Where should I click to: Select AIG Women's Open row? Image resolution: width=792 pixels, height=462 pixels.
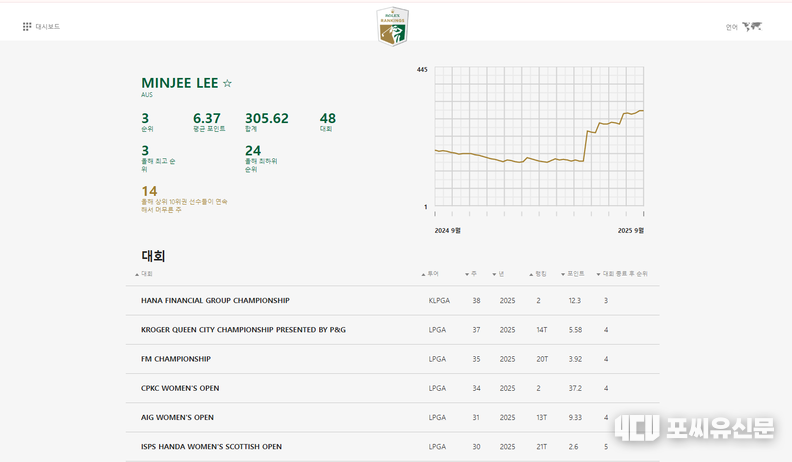(392, 418)
